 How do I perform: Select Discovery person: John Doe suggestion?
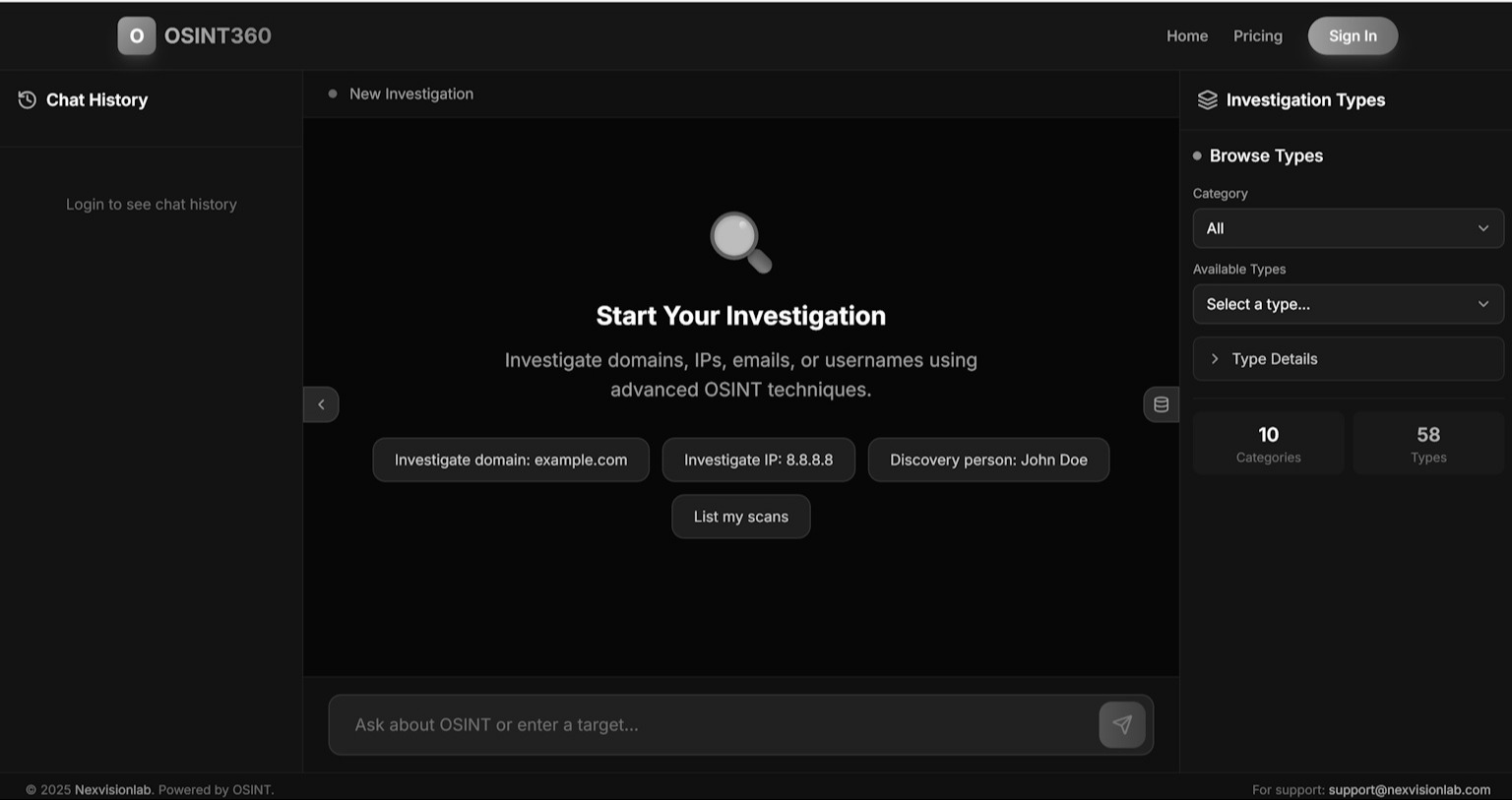click(x=988, y=460)
